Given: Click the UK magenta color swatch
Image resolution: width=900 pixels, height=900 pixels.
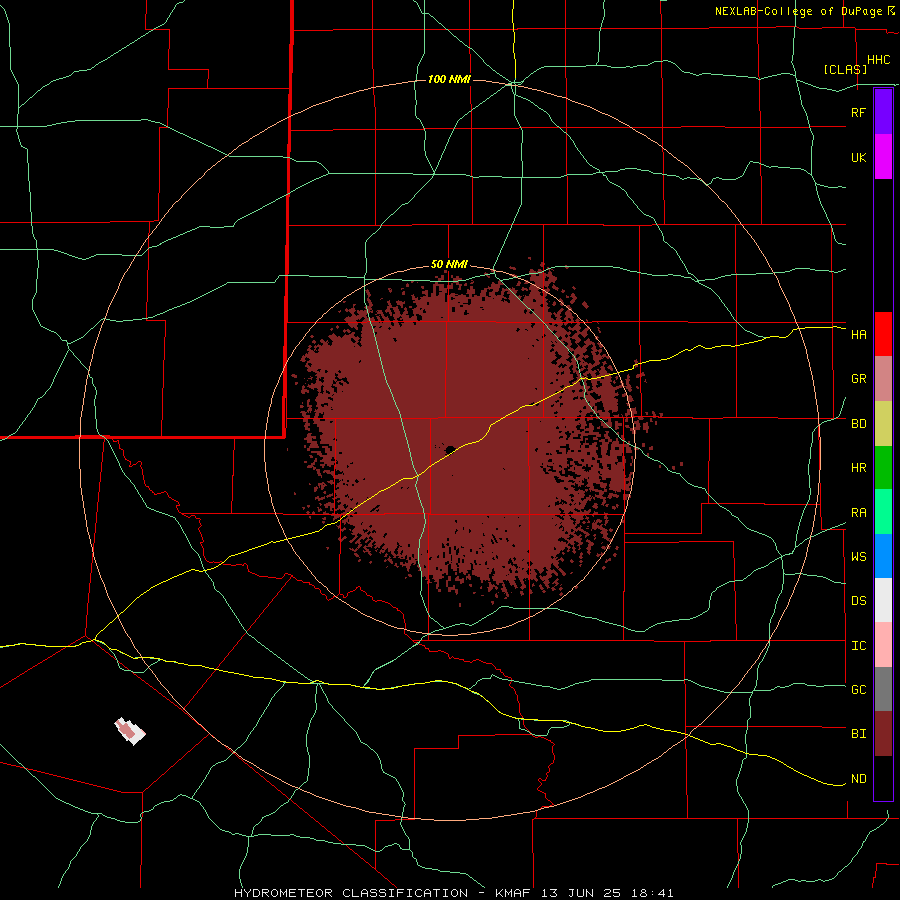Looking at the screenshot, I should [883, 157].
